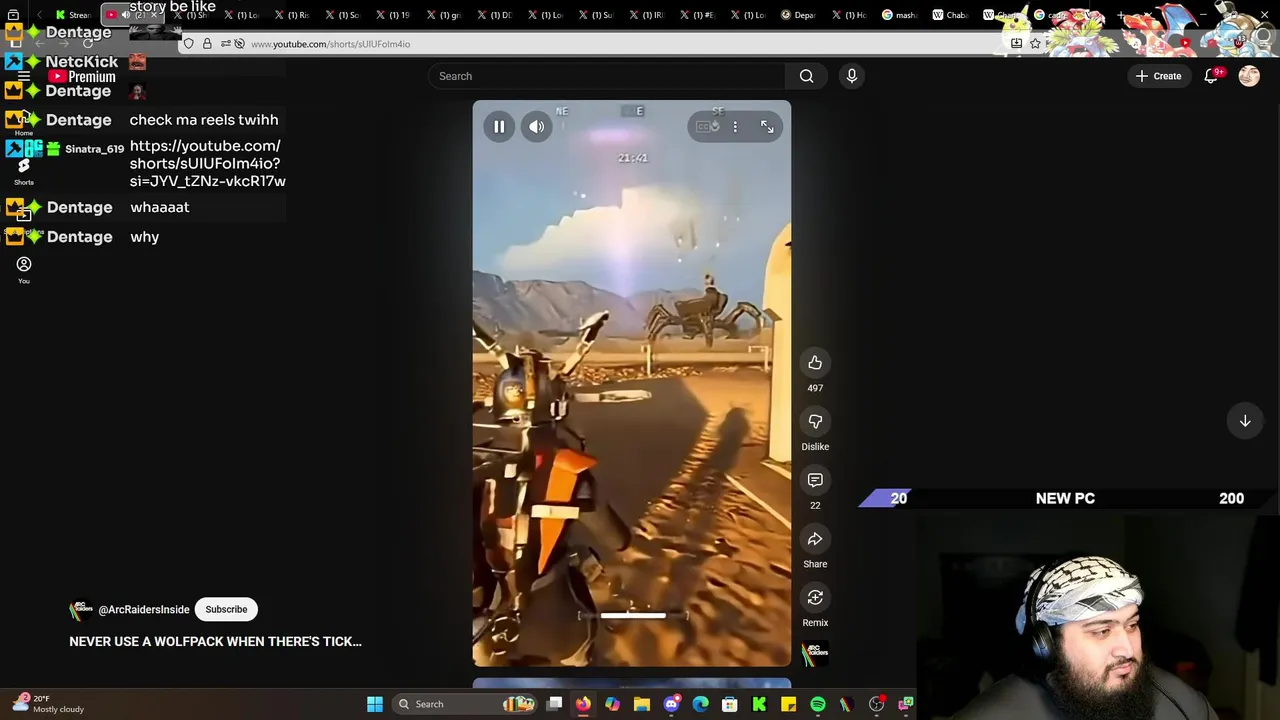
Task: Open OBS Studio from the taskbar
Action: 876,704
